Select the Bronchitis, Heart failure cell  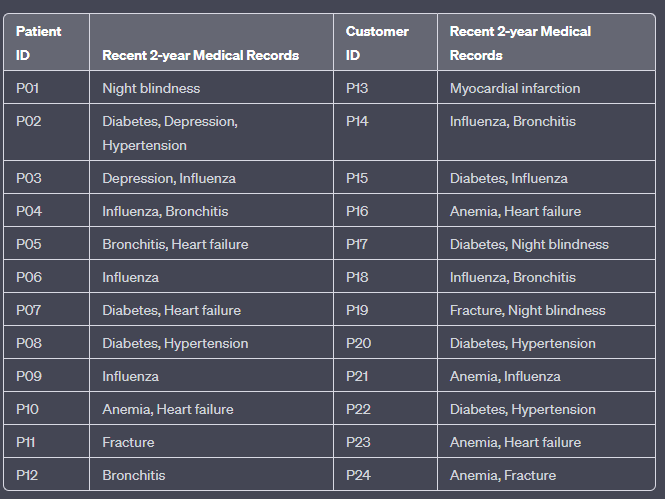click(211, 244)
